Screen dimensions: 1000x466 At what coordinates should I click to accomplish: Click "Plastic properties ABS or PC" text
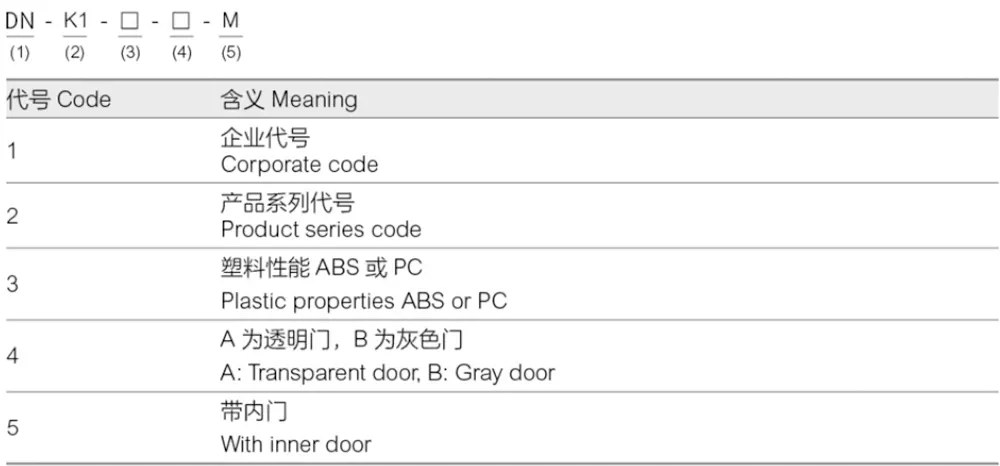tap(364, 301)
